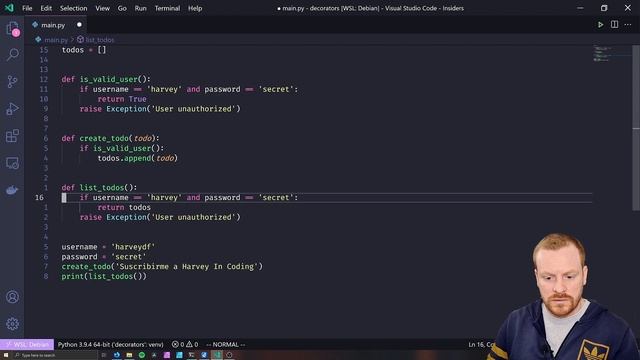Click the 'return True' line

[x=122, y=99]
